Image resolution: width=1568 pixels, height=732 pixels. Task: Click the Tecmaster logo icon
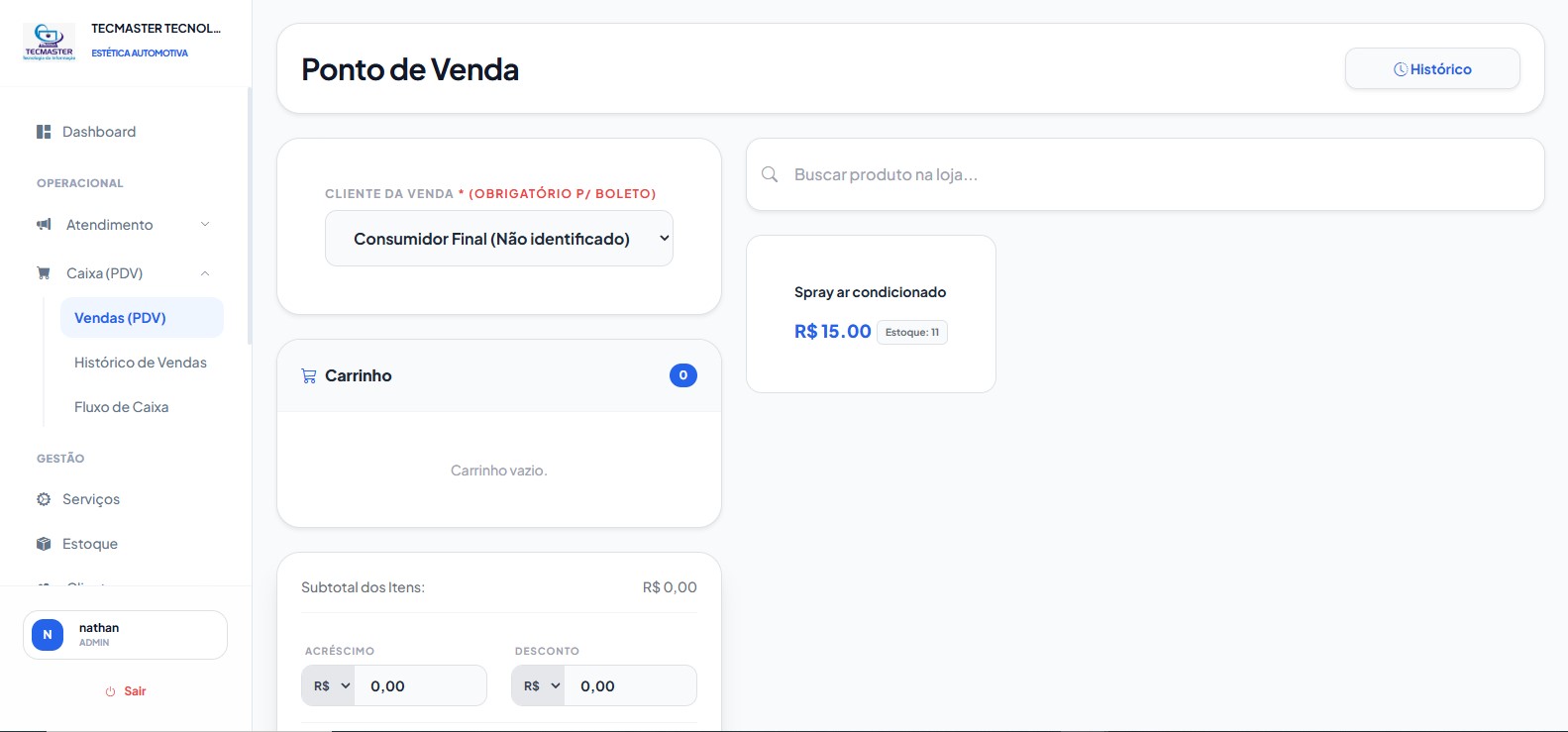[49, 43]
